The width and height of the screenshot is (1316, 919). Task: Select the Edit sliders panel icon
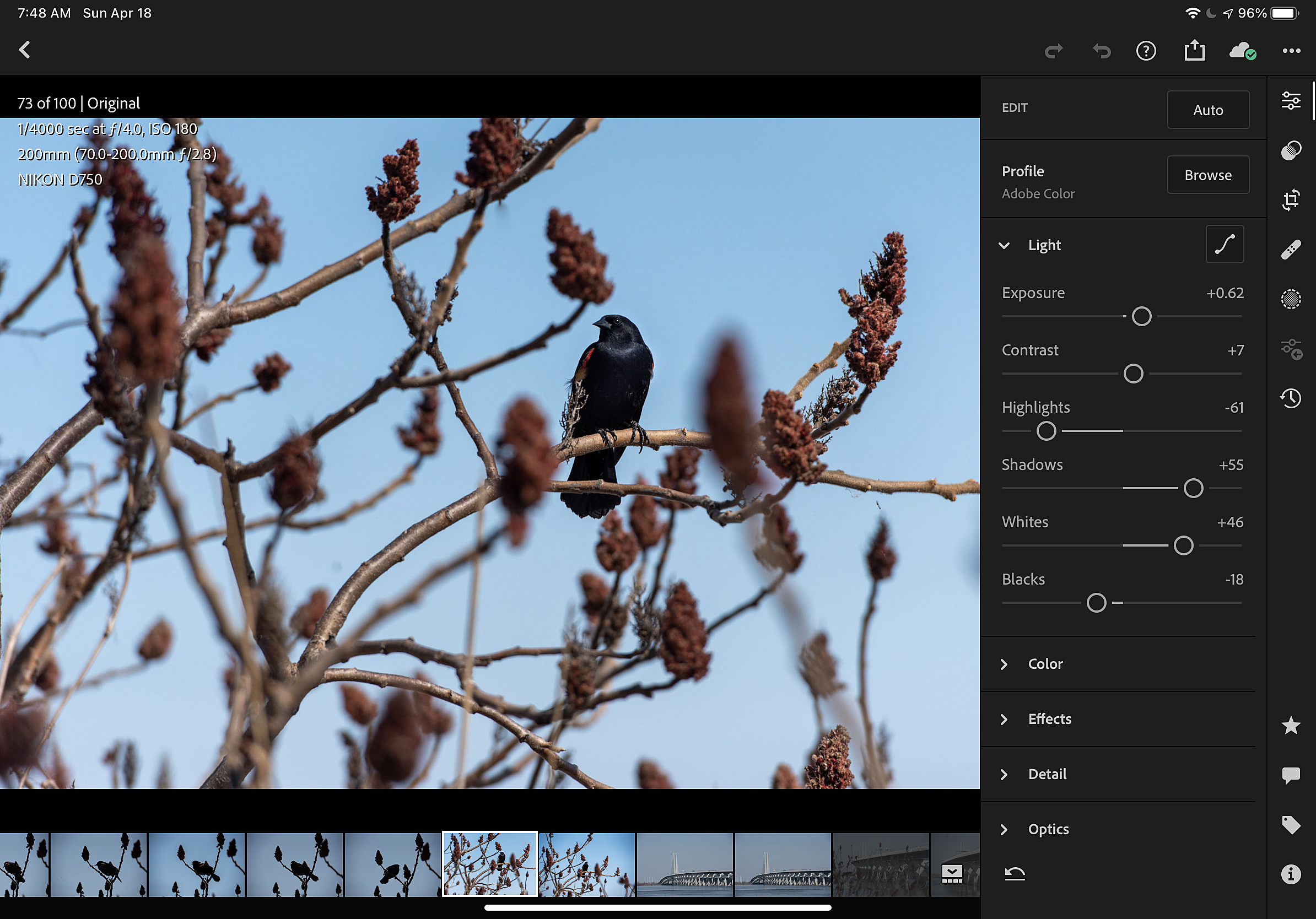(1291, 101)
